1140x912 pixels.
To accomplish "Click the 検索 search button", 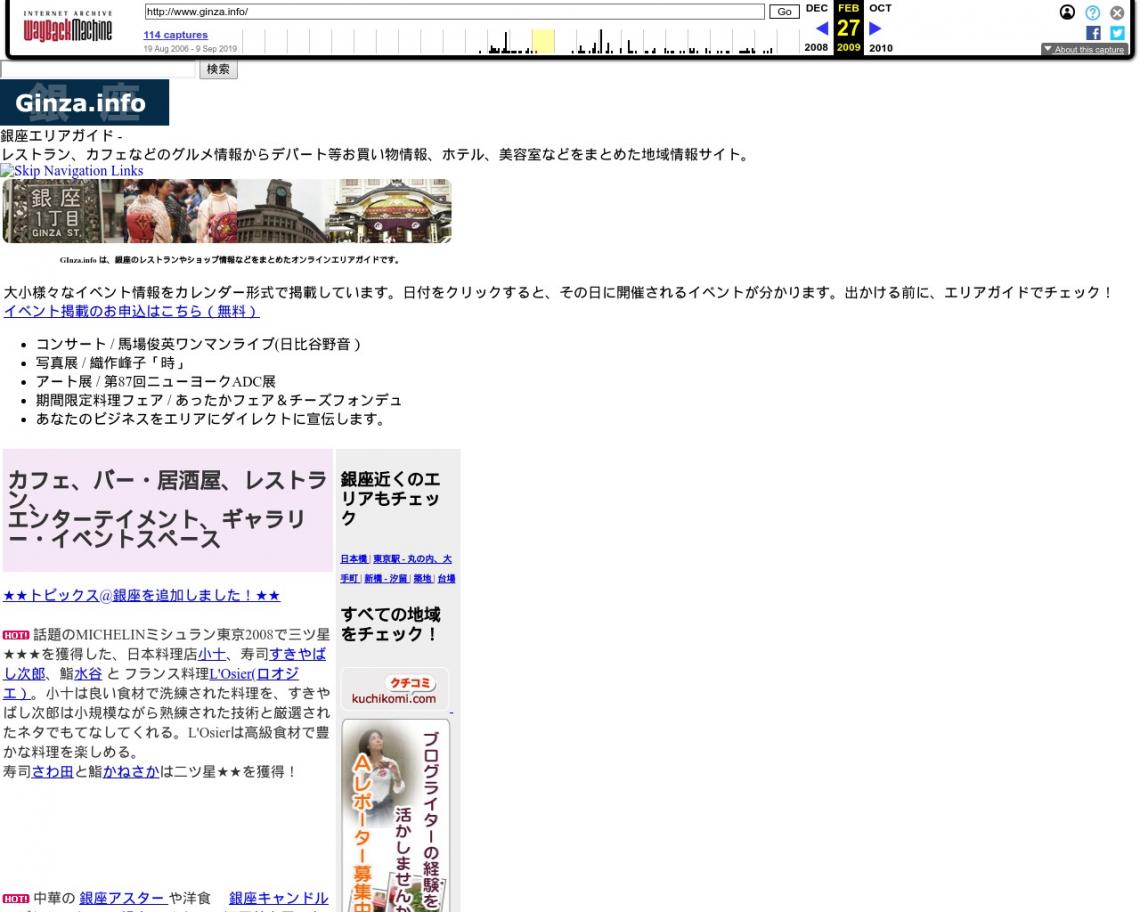I will tap(218, 69).
